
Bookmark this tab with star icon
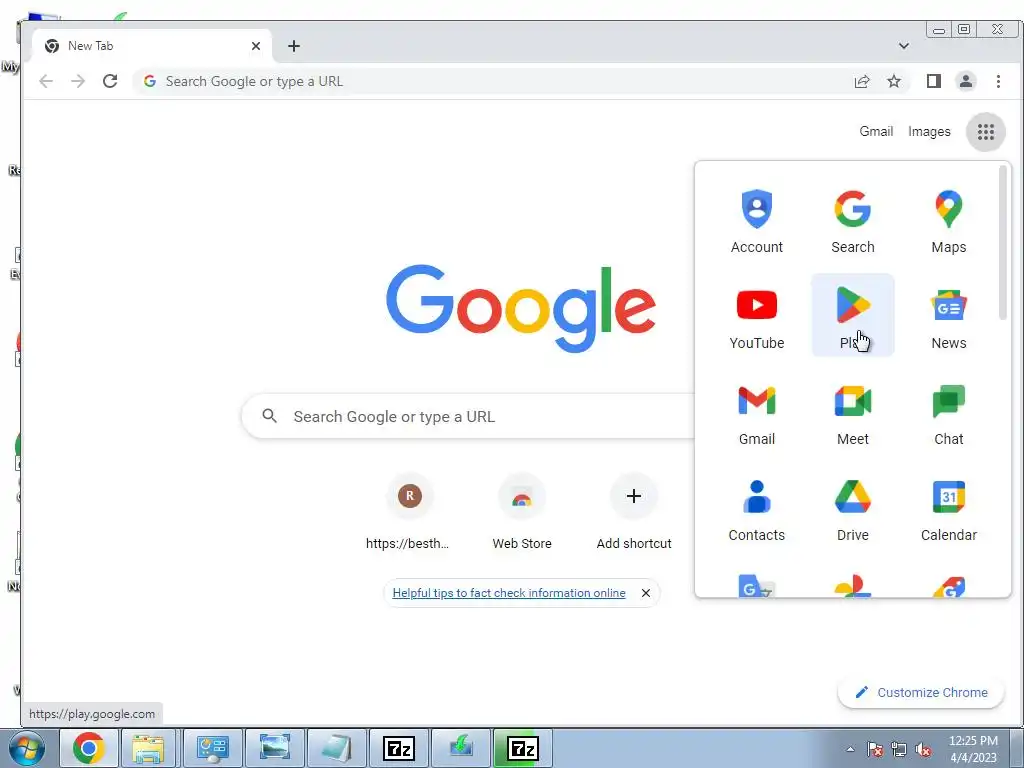pyautogui.click(x=893, y=81)
